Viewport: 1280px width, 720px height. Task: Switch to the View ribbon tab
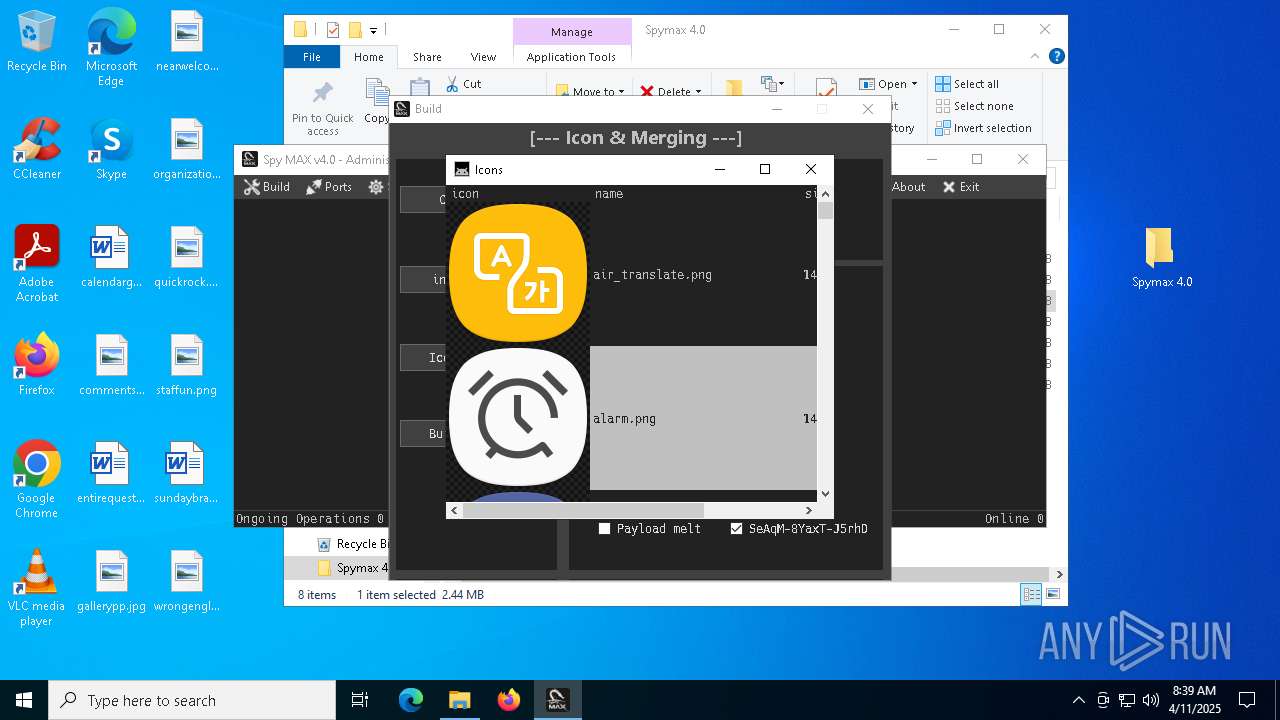[x=483, y=57]
